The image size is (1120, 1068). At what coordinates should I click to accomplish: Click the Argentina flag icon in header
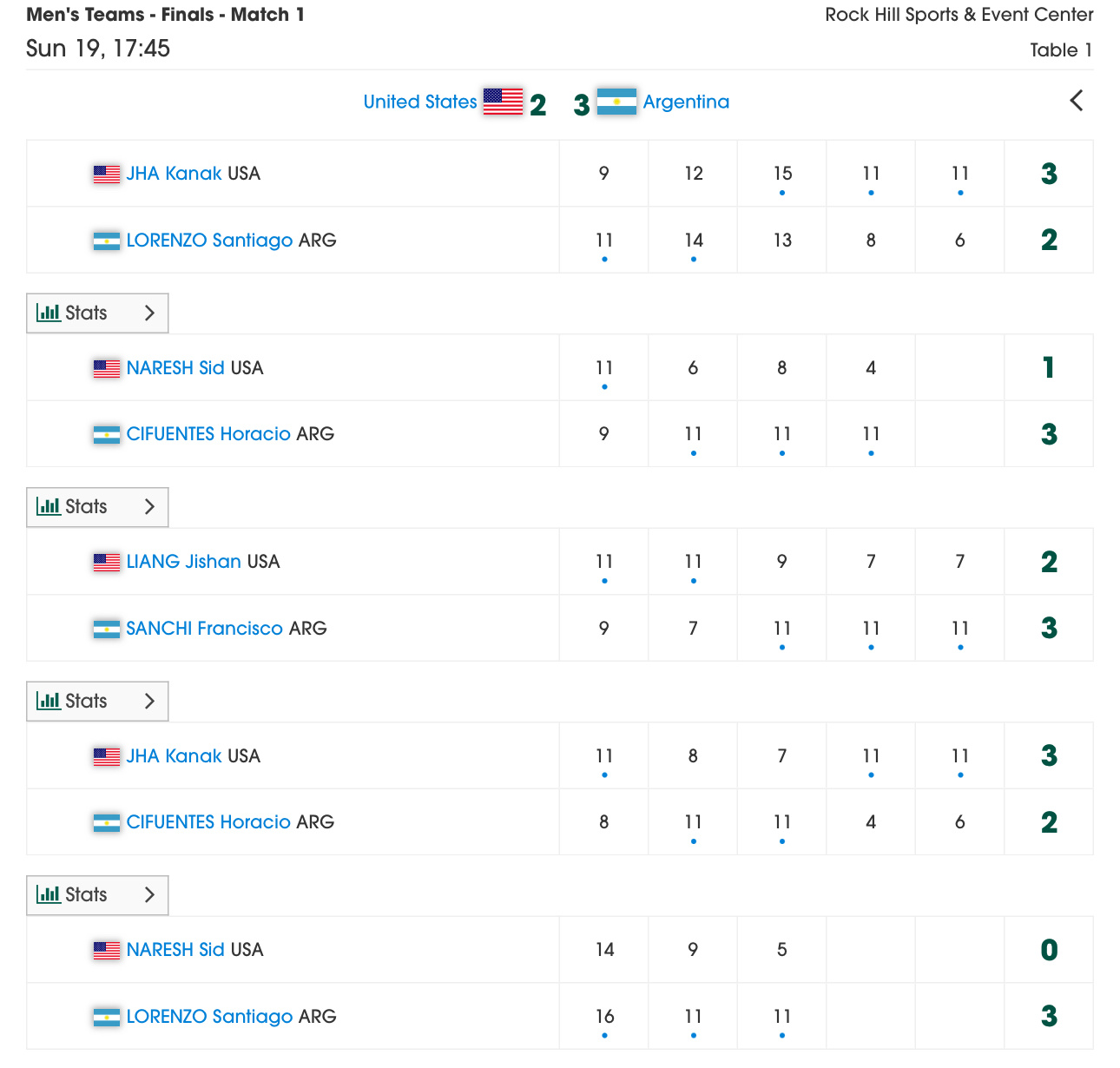coord(617,102)
